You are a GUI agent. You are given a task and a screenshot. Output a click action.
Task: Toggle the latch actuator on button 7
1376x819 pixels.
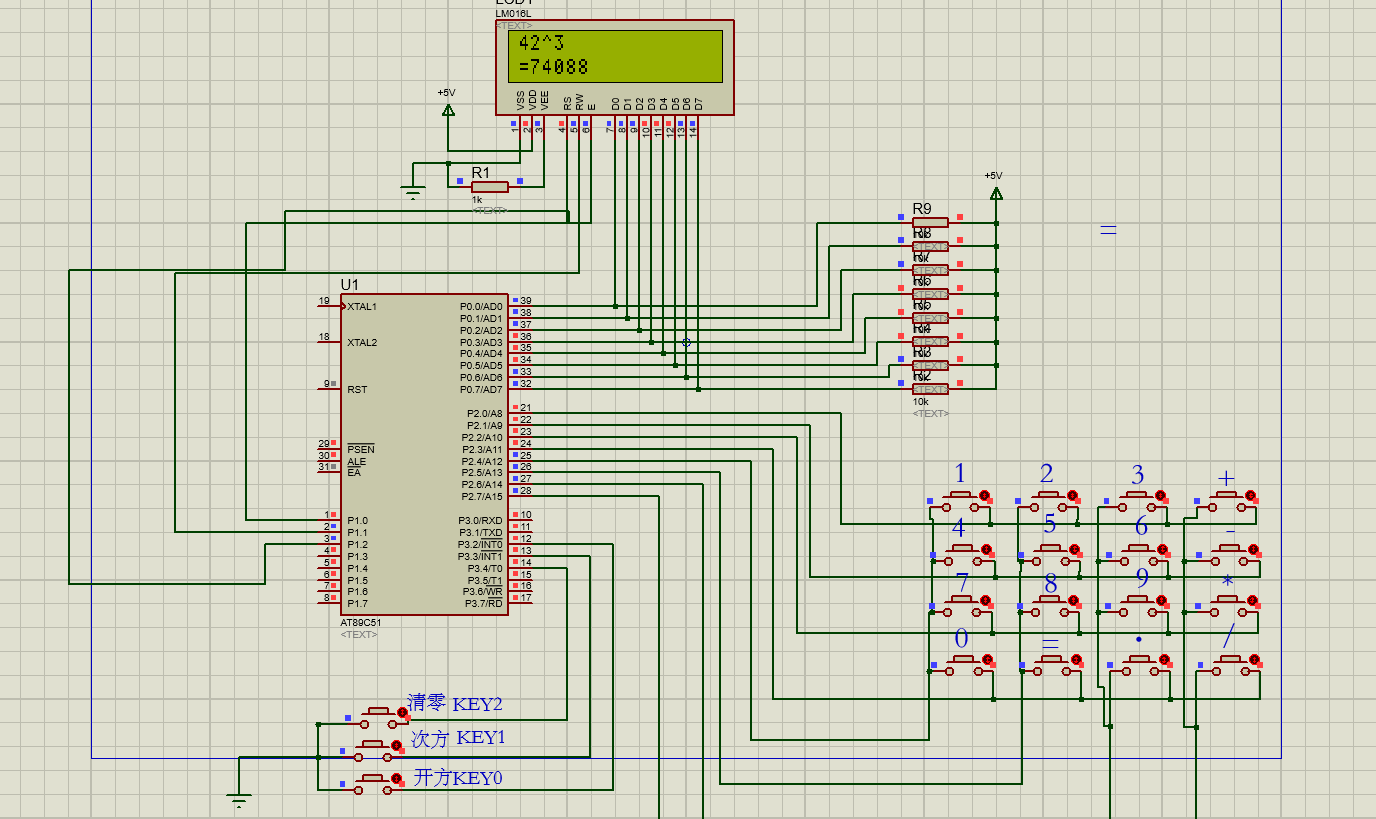pos(986,602)
